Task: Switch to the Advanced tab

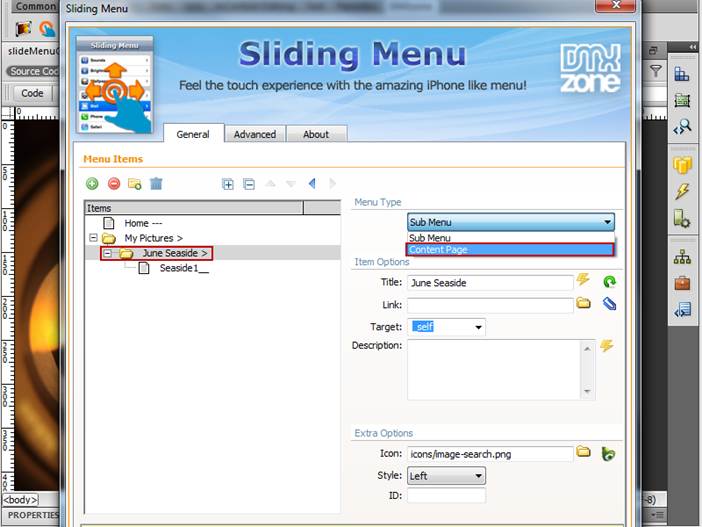Action: click(x=255, y=134)
